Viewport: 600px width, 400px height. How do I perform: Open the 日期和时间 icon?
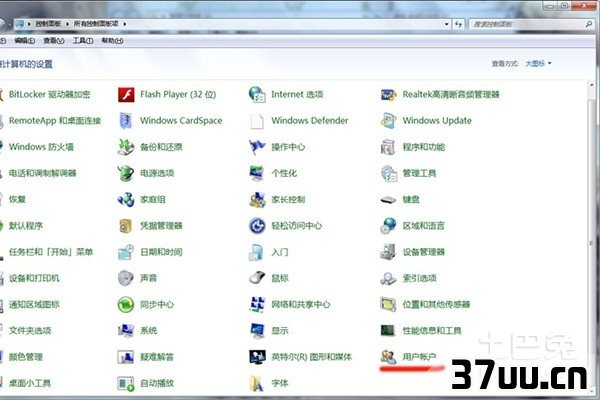pos(126,252)
